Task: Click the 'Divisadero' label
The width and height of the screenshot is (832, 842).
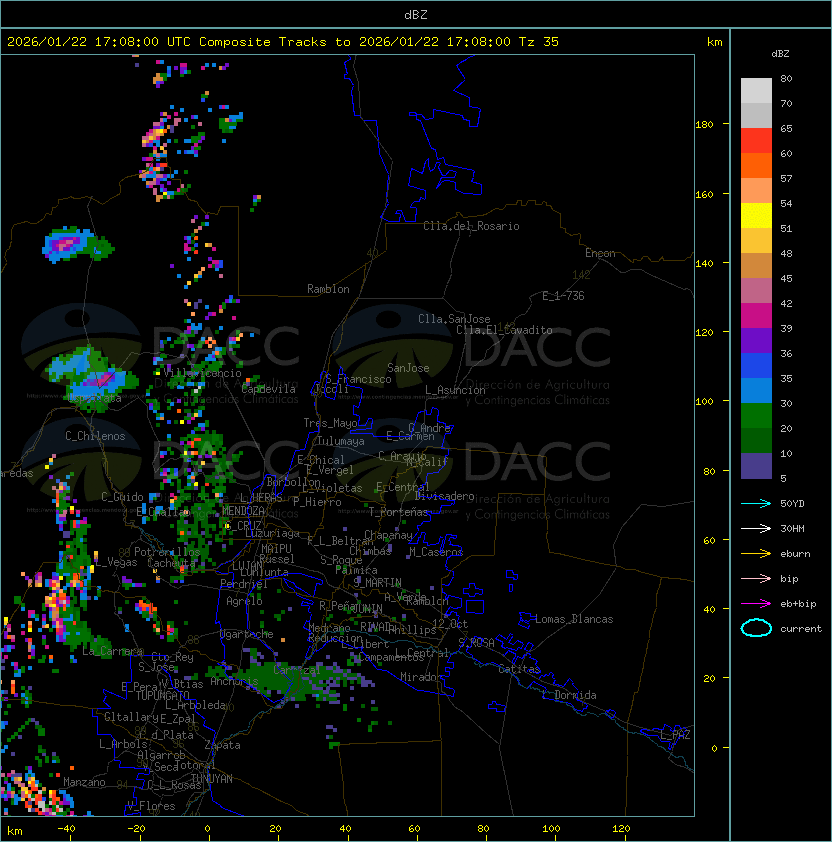Action: coord(445,496)
